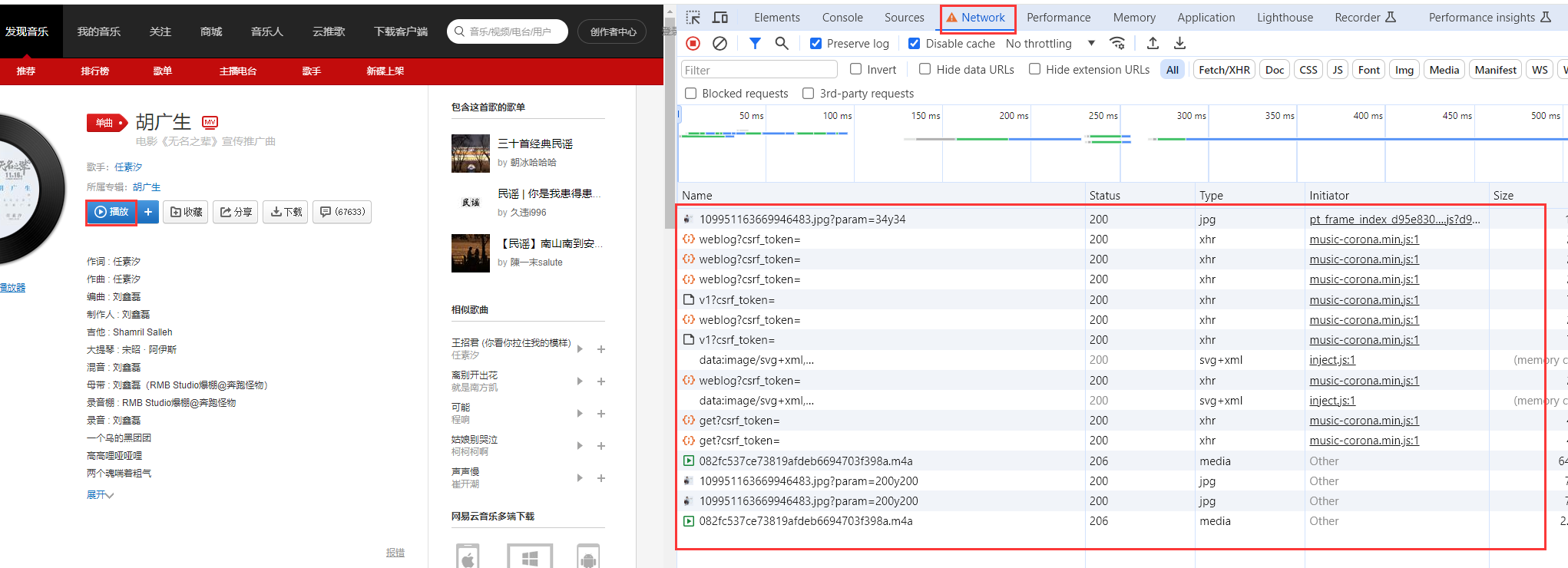Enable Blocked requests checkbox
1568x568 pixels.
click(691, 93)
